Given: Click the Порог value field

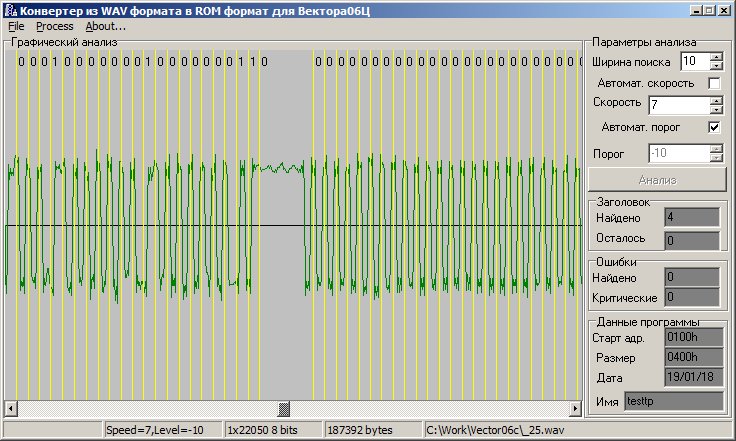Looking at the screenshot, I should tap(677, 154).
